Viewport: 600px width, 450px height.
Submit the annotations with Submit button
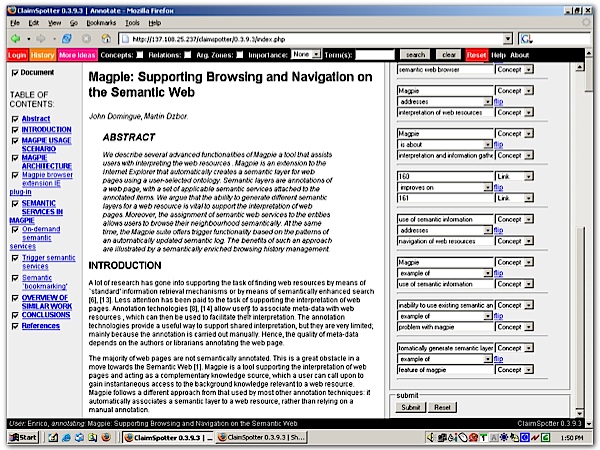[x=411, y=408]
